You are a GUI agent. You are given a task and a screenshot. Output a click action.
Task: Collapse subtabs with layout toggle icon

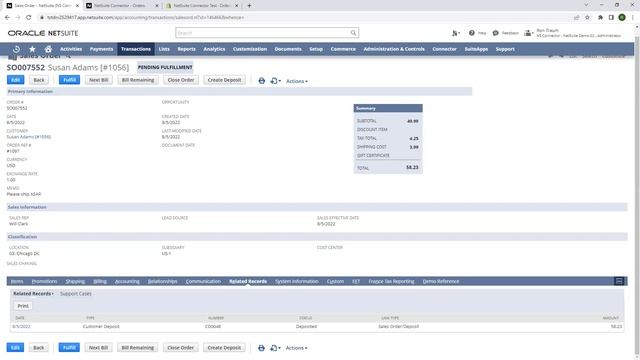619,281
